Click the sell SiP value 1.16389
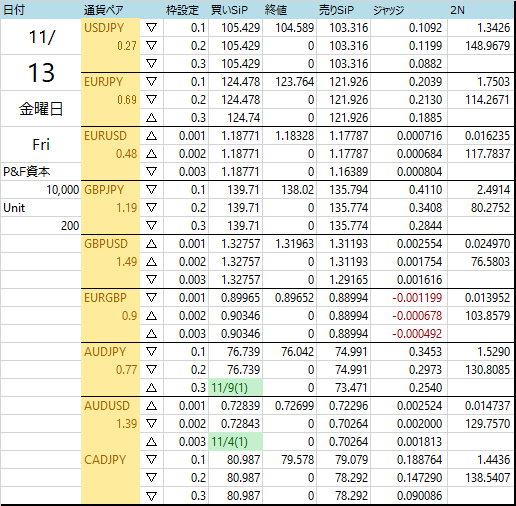The height and width of the screenshot is (506, 516). [349, 172]
